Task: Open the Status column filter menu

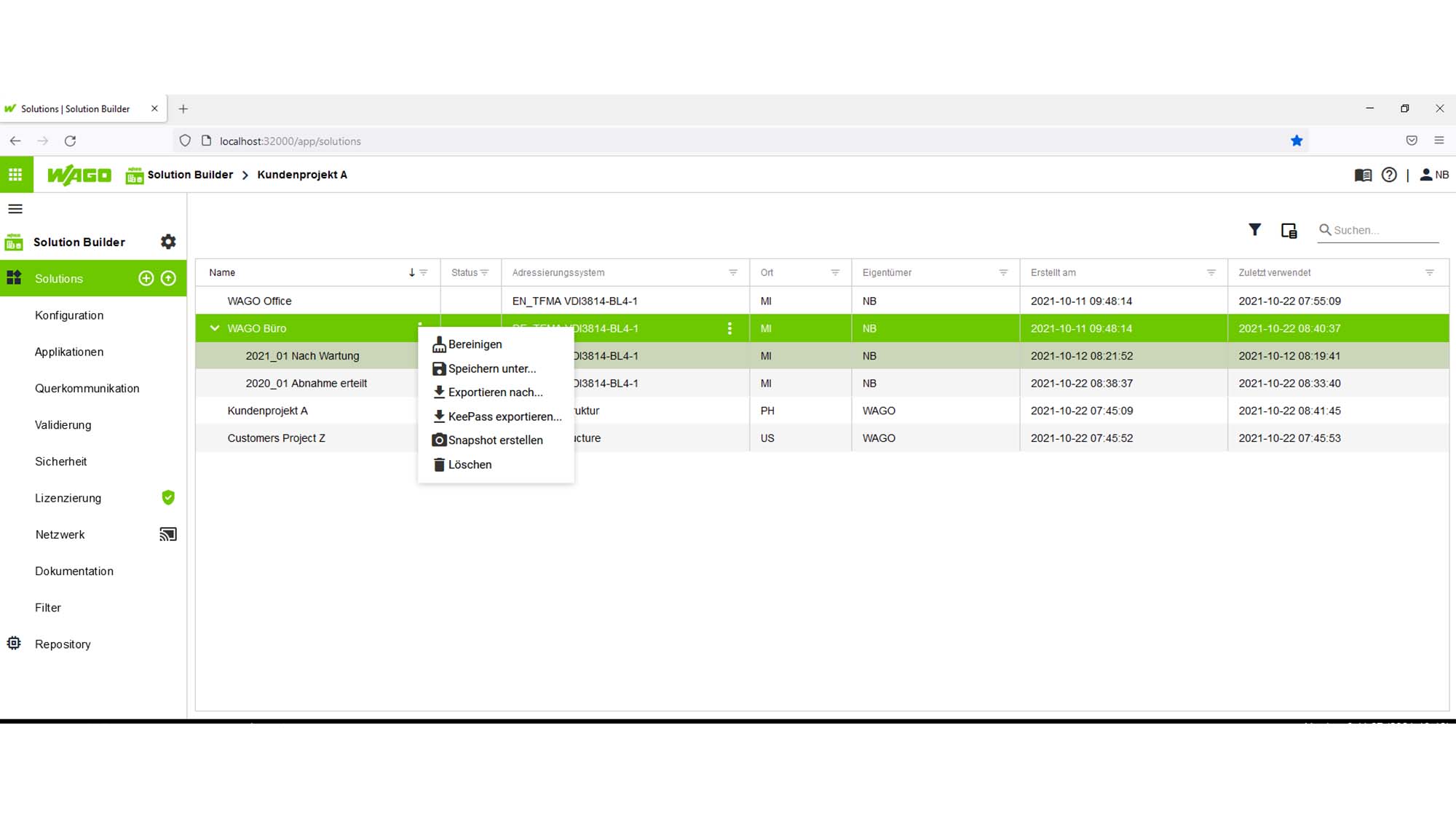Action: pos(484,272)
